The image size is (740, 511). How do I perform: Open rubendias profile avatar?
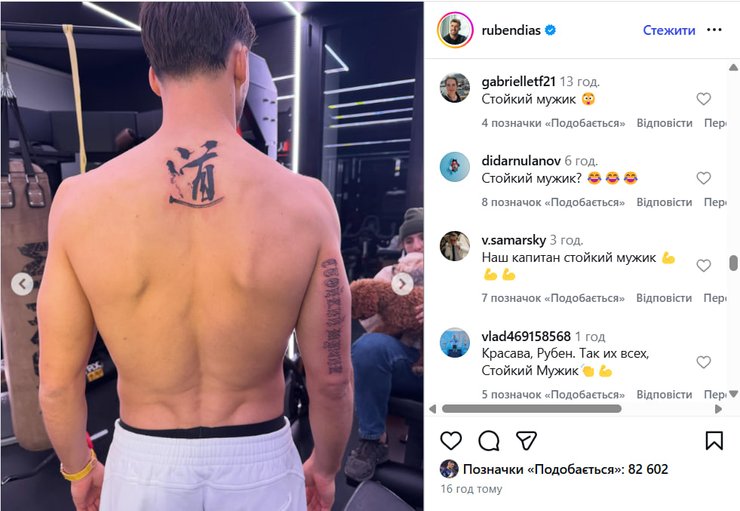point(455,30)
